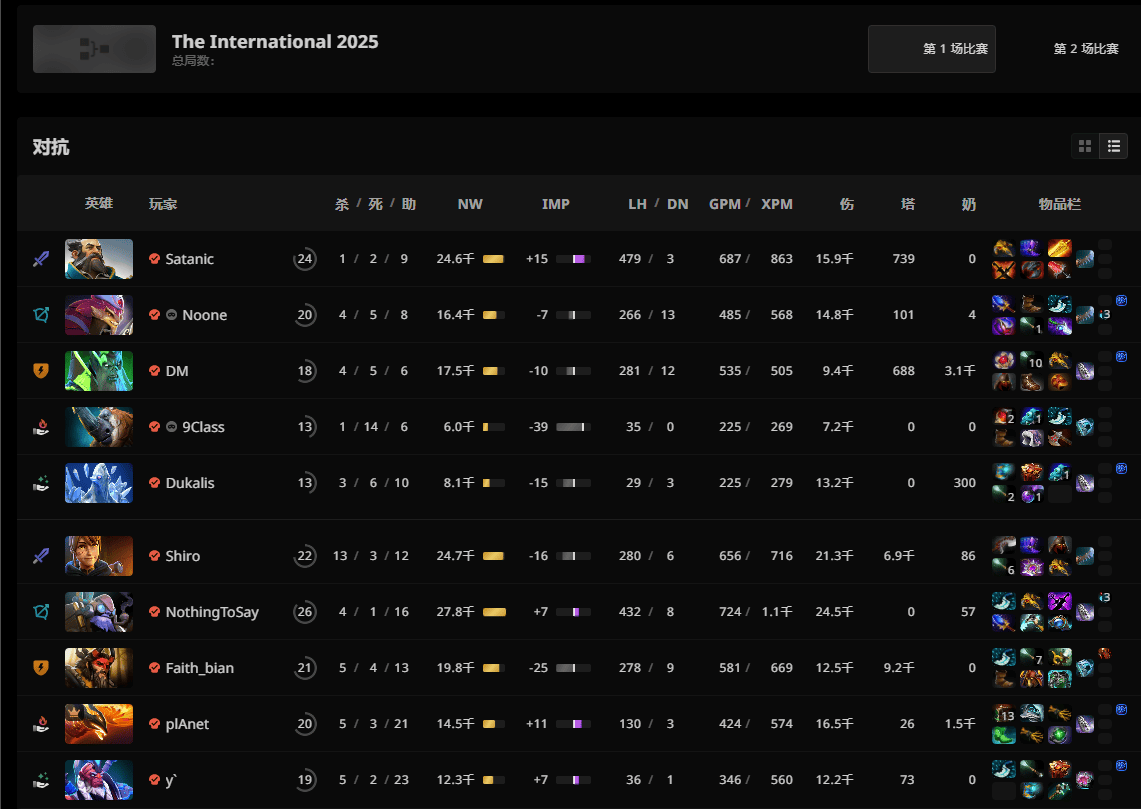
Task: Switch to list view layout
Action: (x=1113, y=147)
